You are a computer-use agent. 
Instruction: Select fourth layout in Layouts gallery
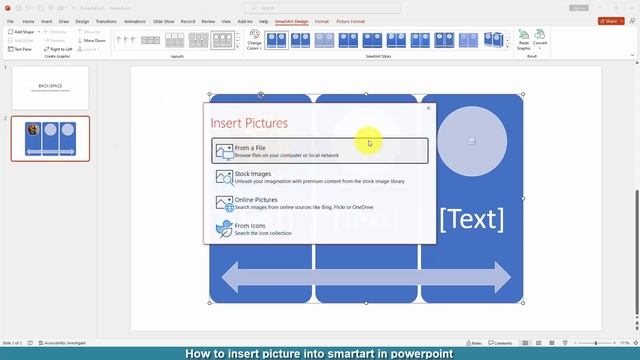pyautogui.click(x=198, y=40)
